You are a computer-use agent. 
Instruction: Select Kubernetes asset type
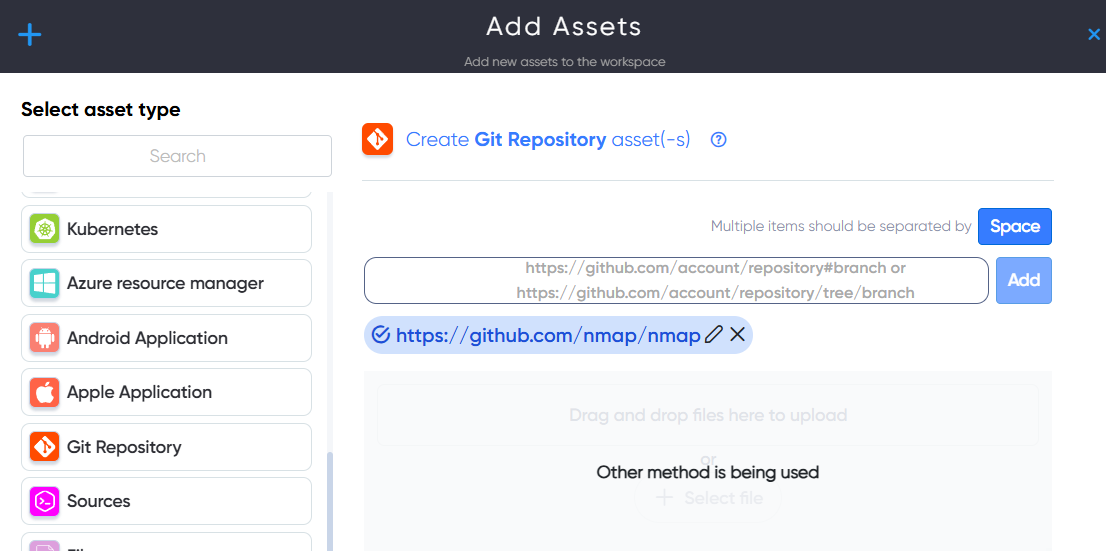click(166, 229)
